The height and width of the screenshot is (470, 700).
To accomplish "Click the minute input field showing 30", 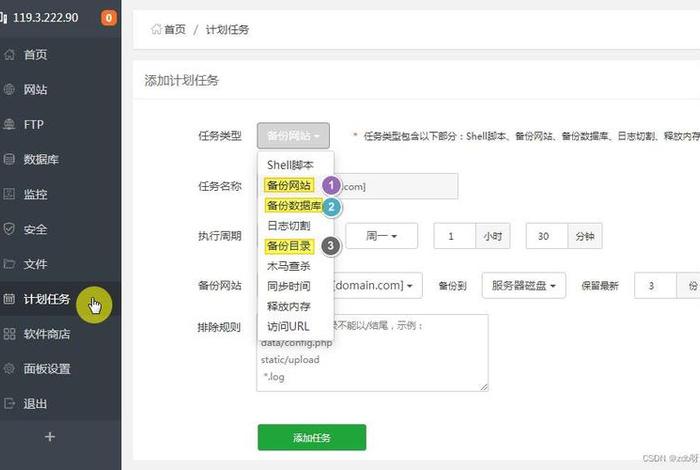I will coord(547,236).
